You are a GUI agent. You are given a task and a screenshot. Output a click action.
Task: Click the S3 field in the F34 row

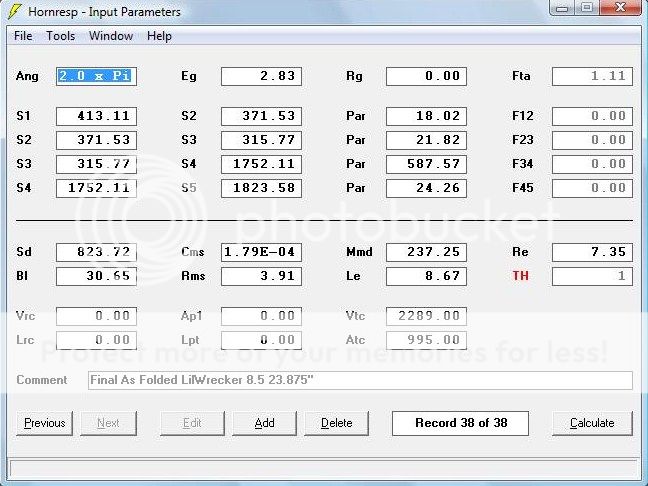pyautogui.click(x=96, y=164)
